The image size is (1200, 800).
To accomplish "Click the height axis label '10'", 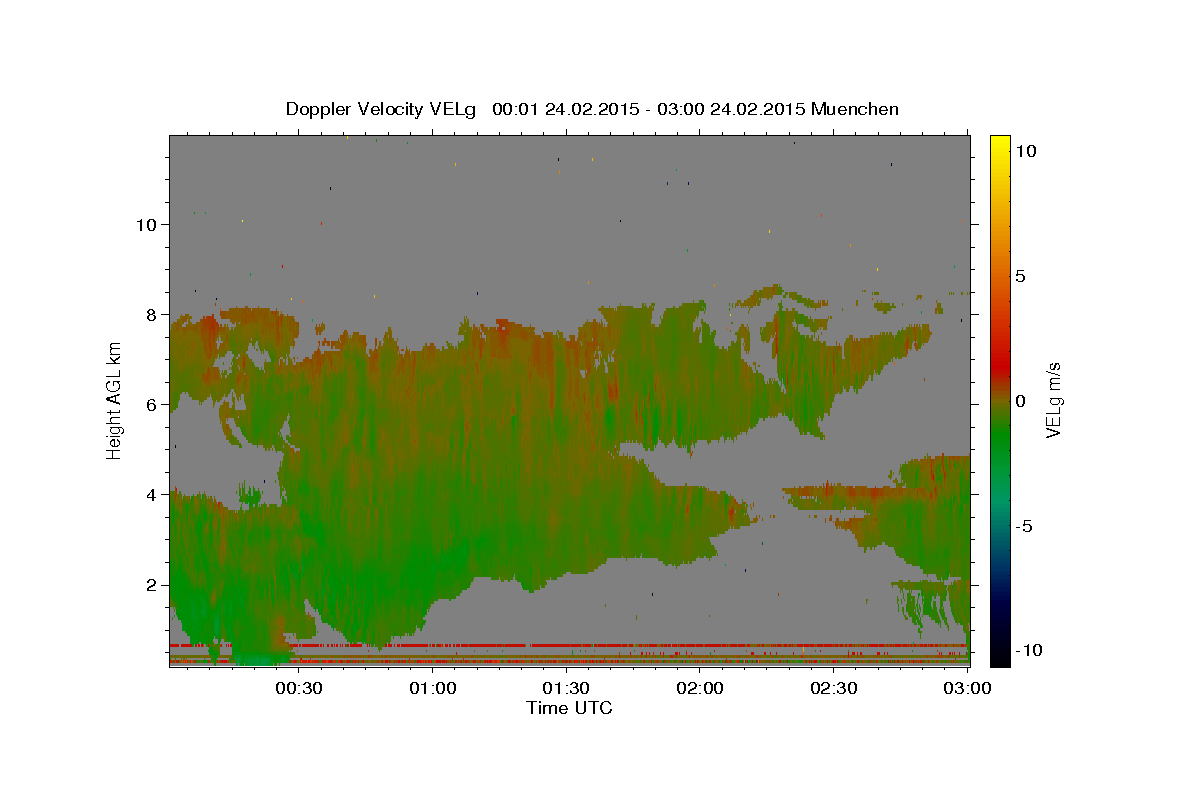I will [146, 224].
